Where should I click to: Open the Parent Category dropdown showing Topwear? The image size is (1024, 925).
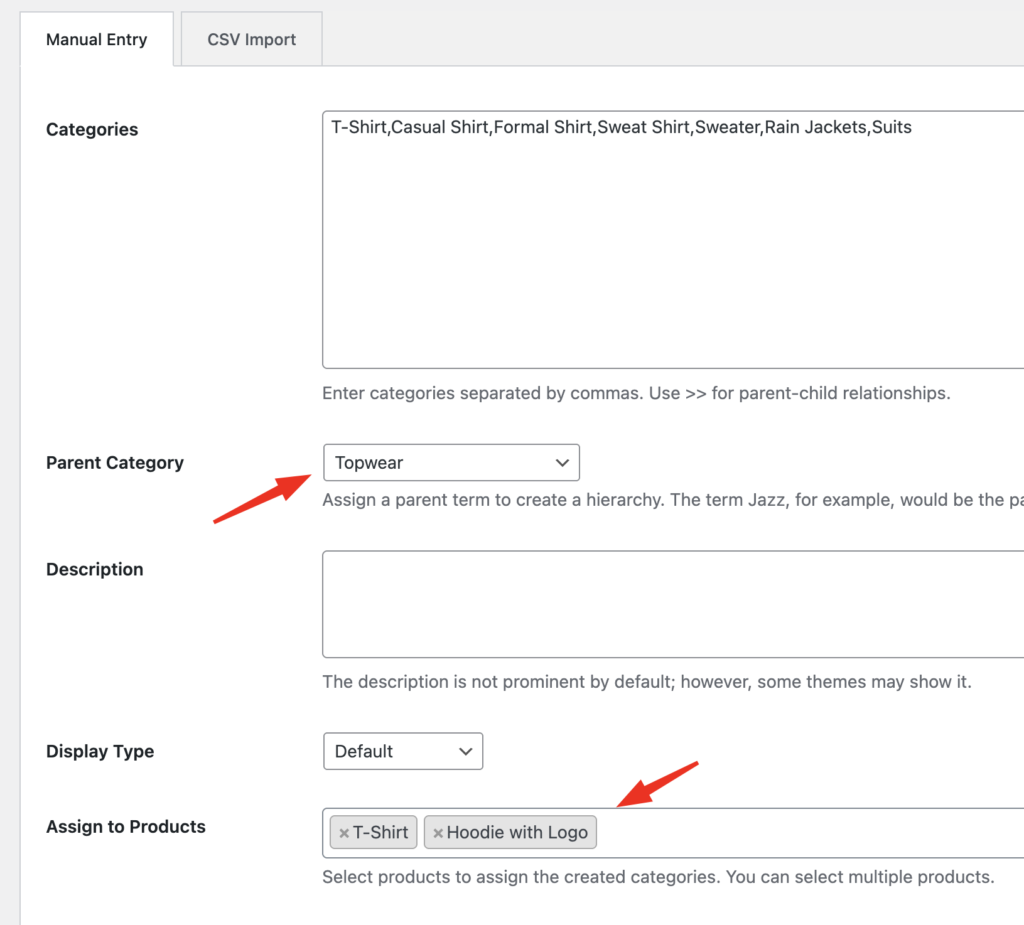click(x=451, y=462)
